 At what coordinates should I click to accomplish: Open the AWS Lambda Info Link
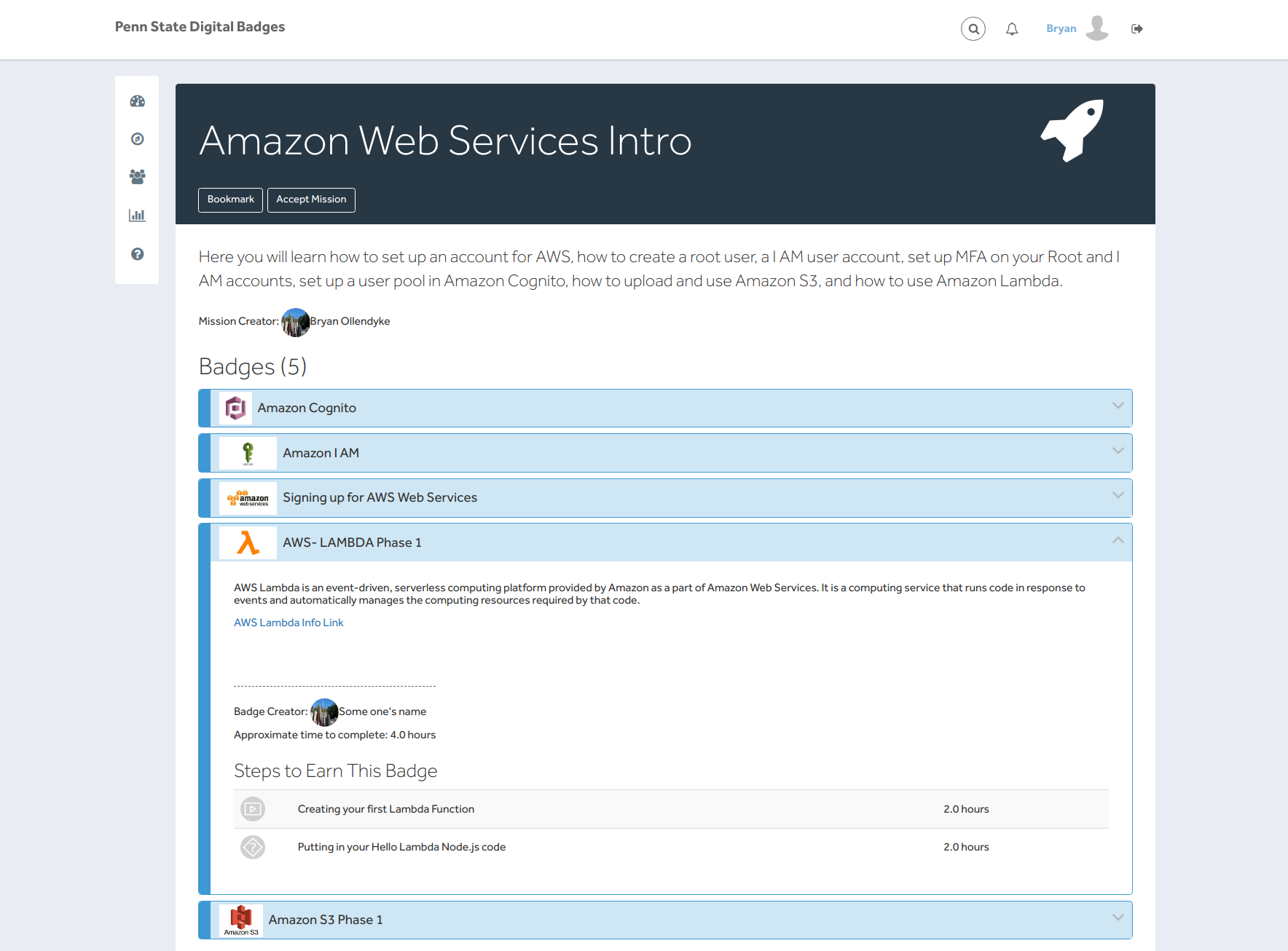click(x=288, y=623)
